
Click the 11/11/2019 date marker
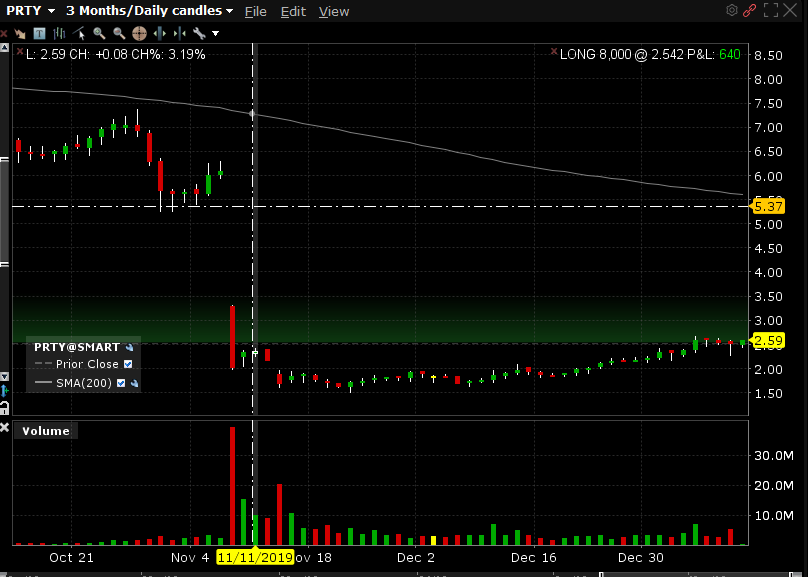(255, 558)
